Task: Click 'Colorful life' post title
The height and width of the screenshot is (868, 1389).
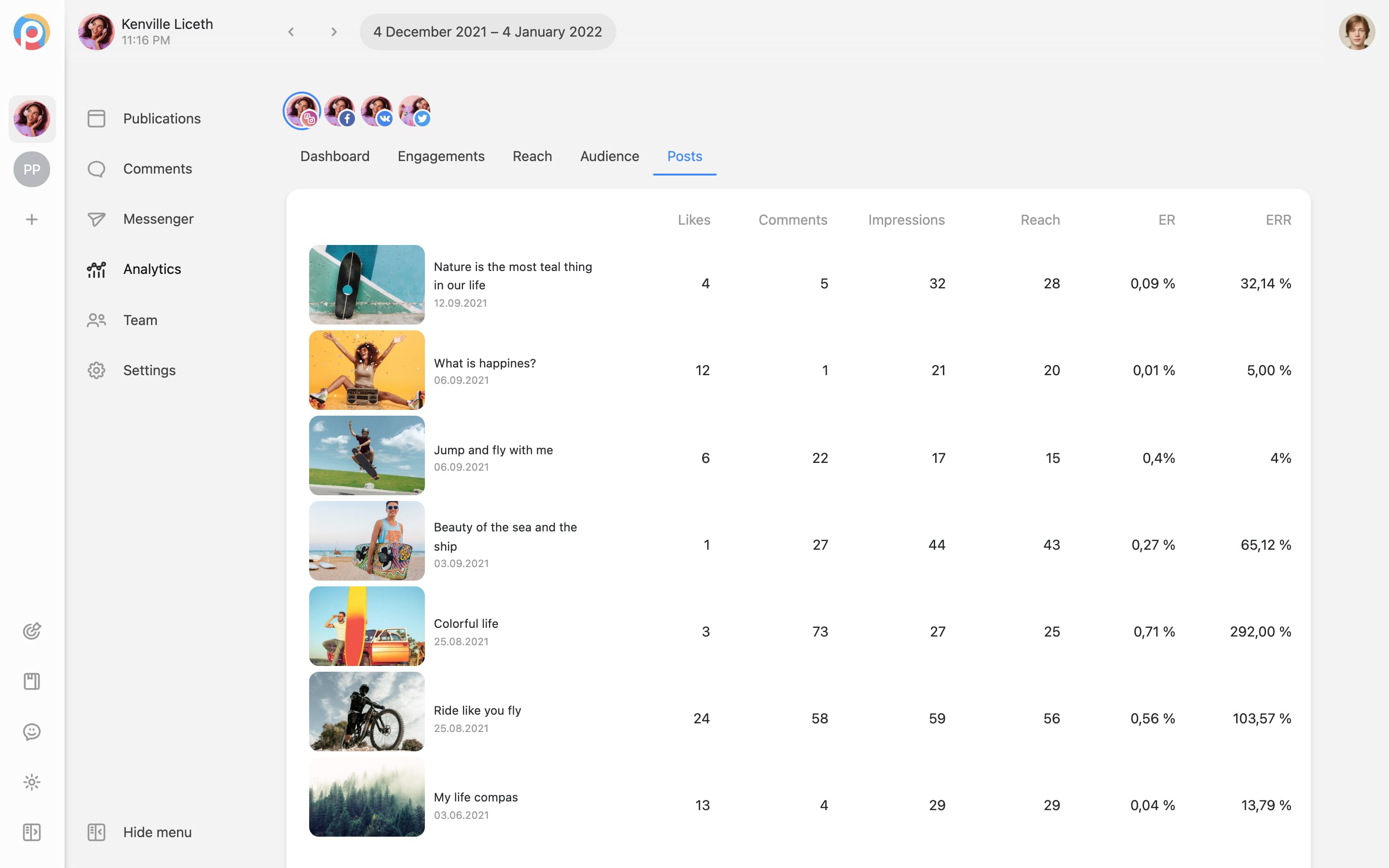Action: (465, 624)
